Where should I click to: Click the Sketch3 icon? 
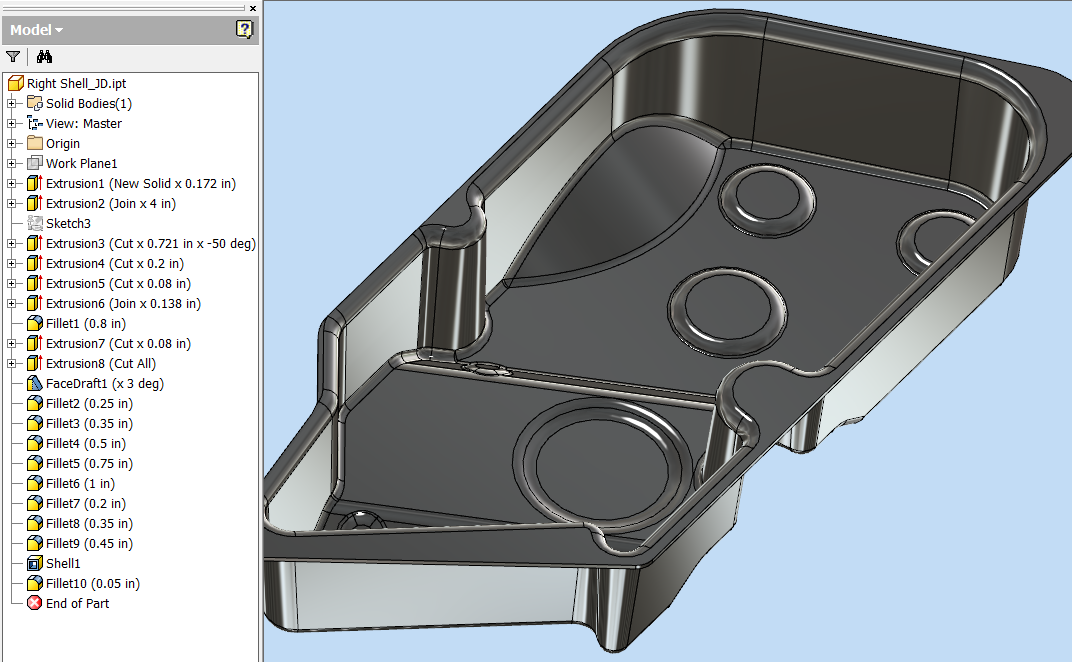[x=35, y=223]
